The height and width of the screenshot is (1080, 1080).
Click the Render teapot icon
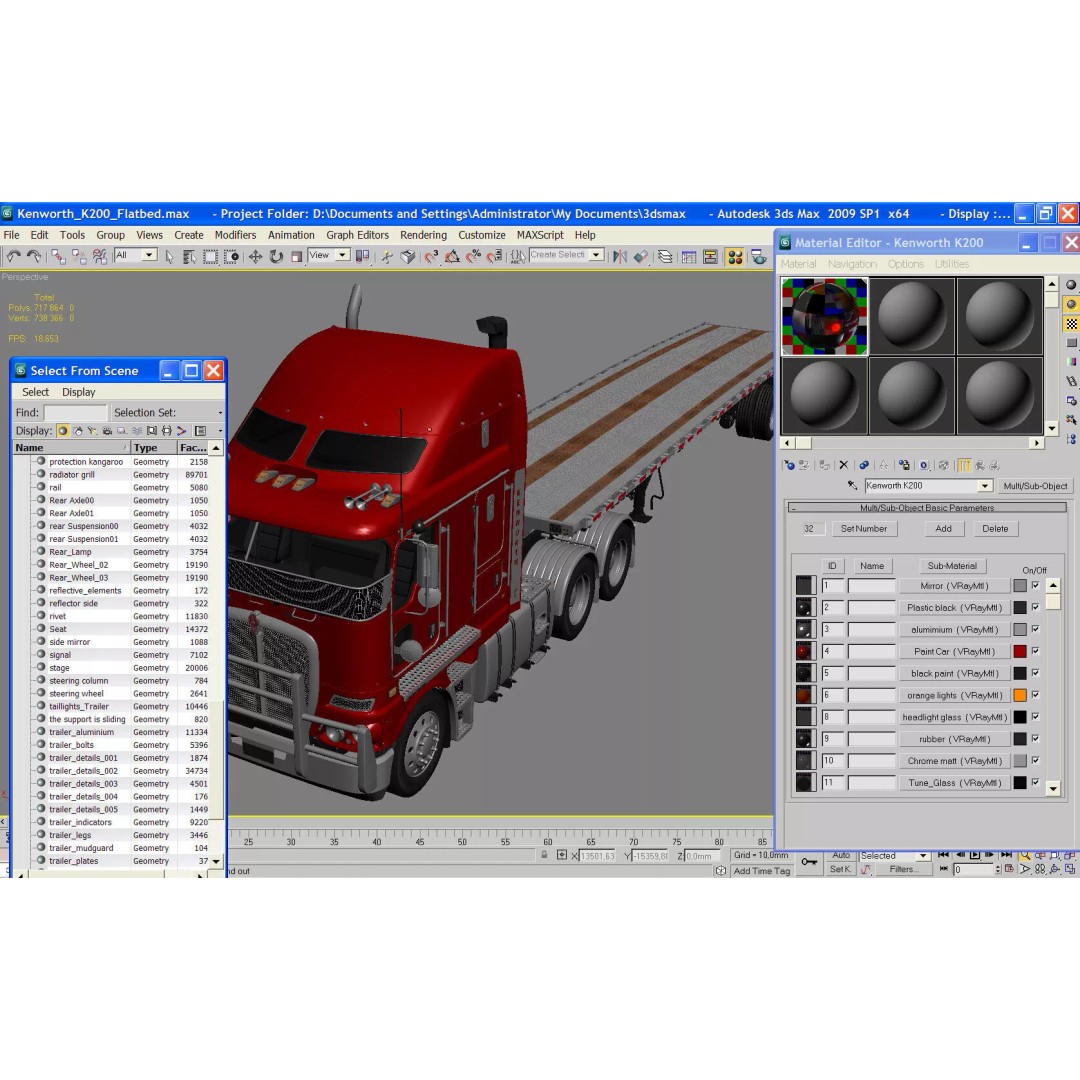click(758, 257)
